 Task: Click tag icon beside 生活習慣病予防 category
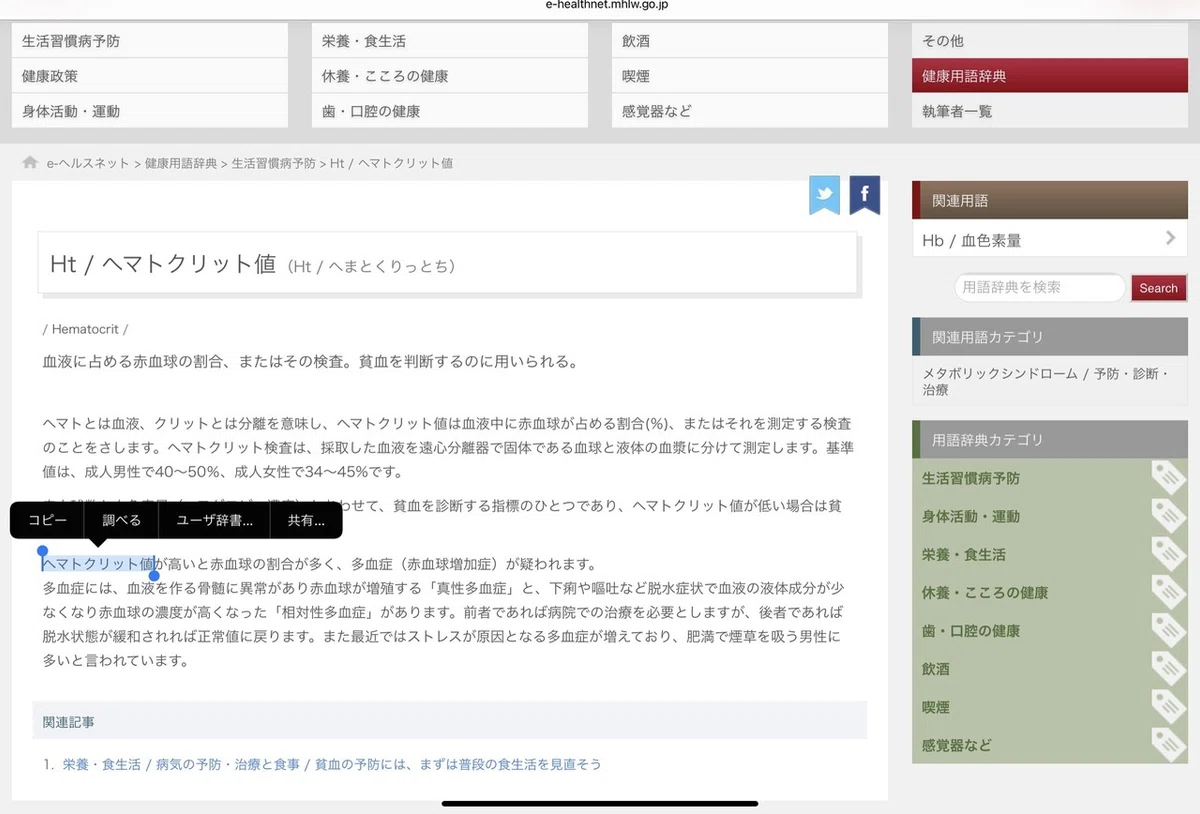pyautogui.click(x=1167, y=478)
